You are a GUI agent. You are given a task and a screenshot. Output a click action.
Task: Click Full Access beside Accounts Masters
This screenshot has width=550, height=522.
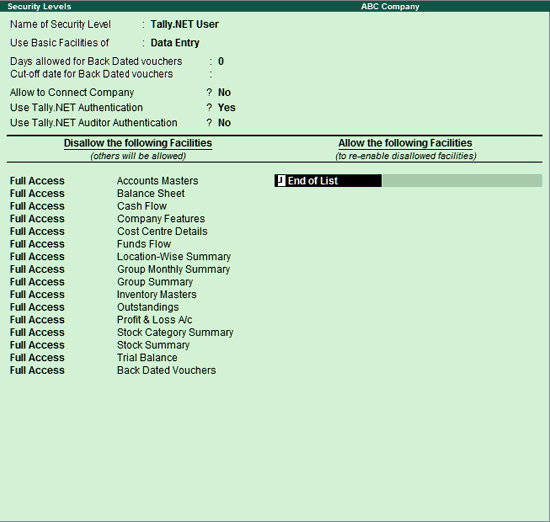click(37, 181)
